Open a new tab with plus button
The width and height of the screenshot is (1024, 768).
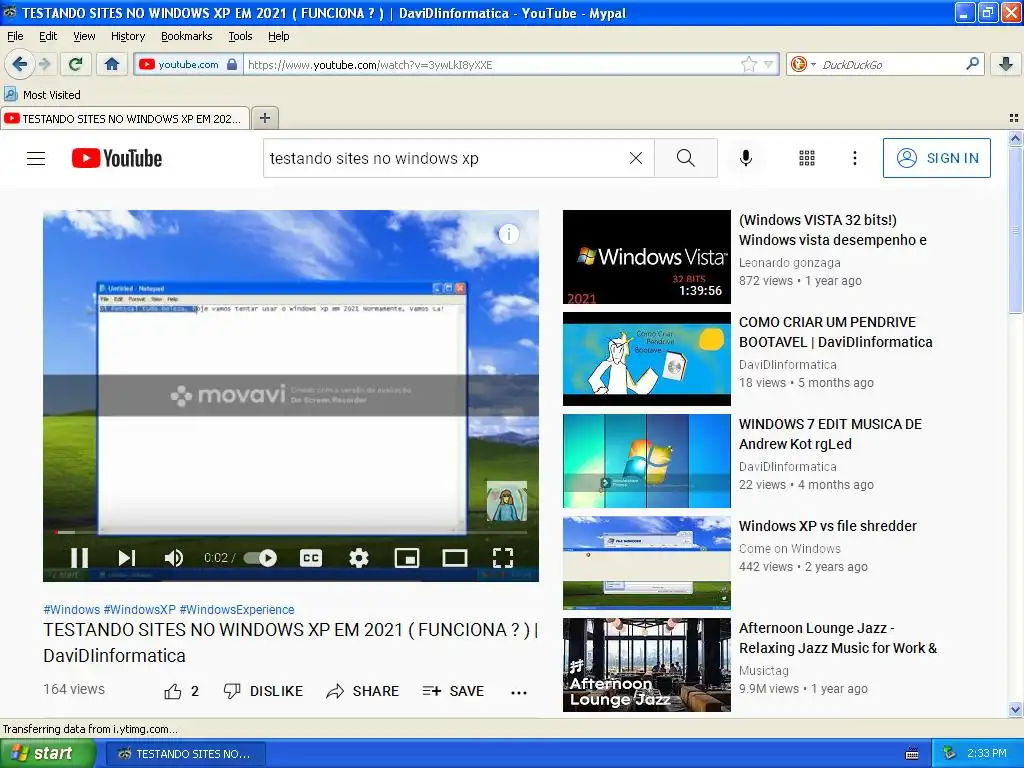coord(264,118)
